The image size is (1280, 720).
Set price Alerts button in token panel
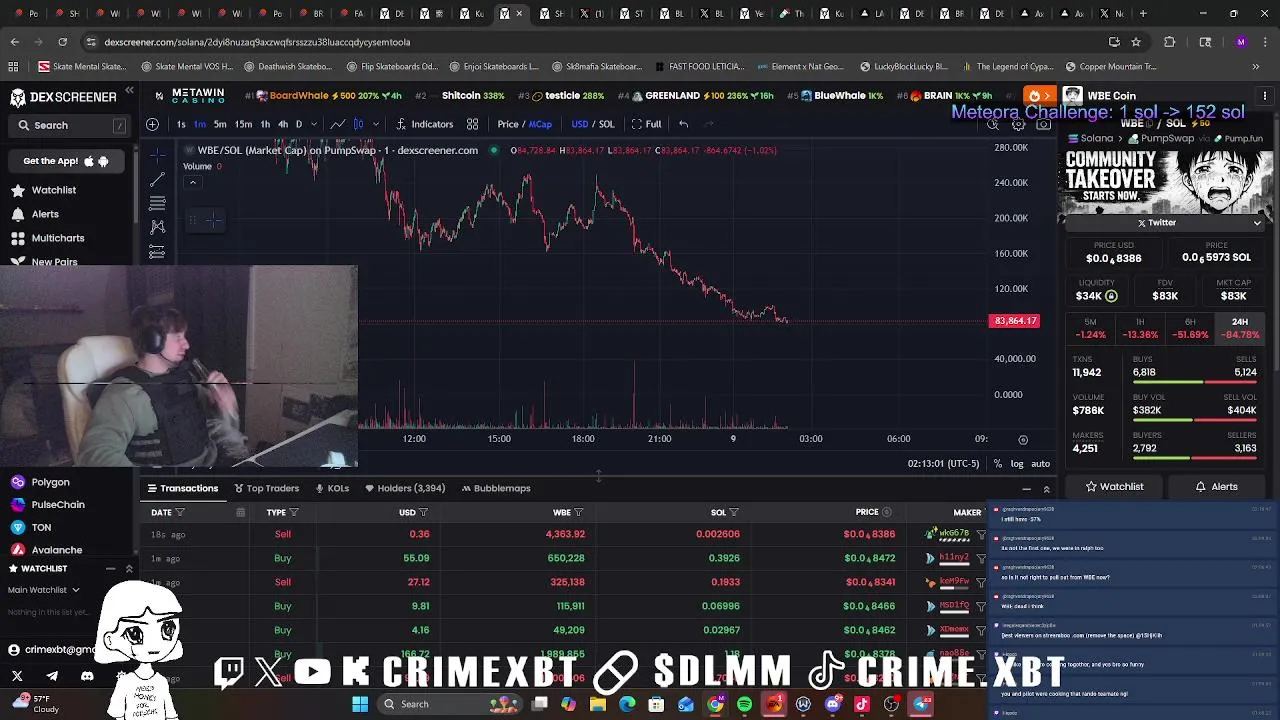(1216, 487)
